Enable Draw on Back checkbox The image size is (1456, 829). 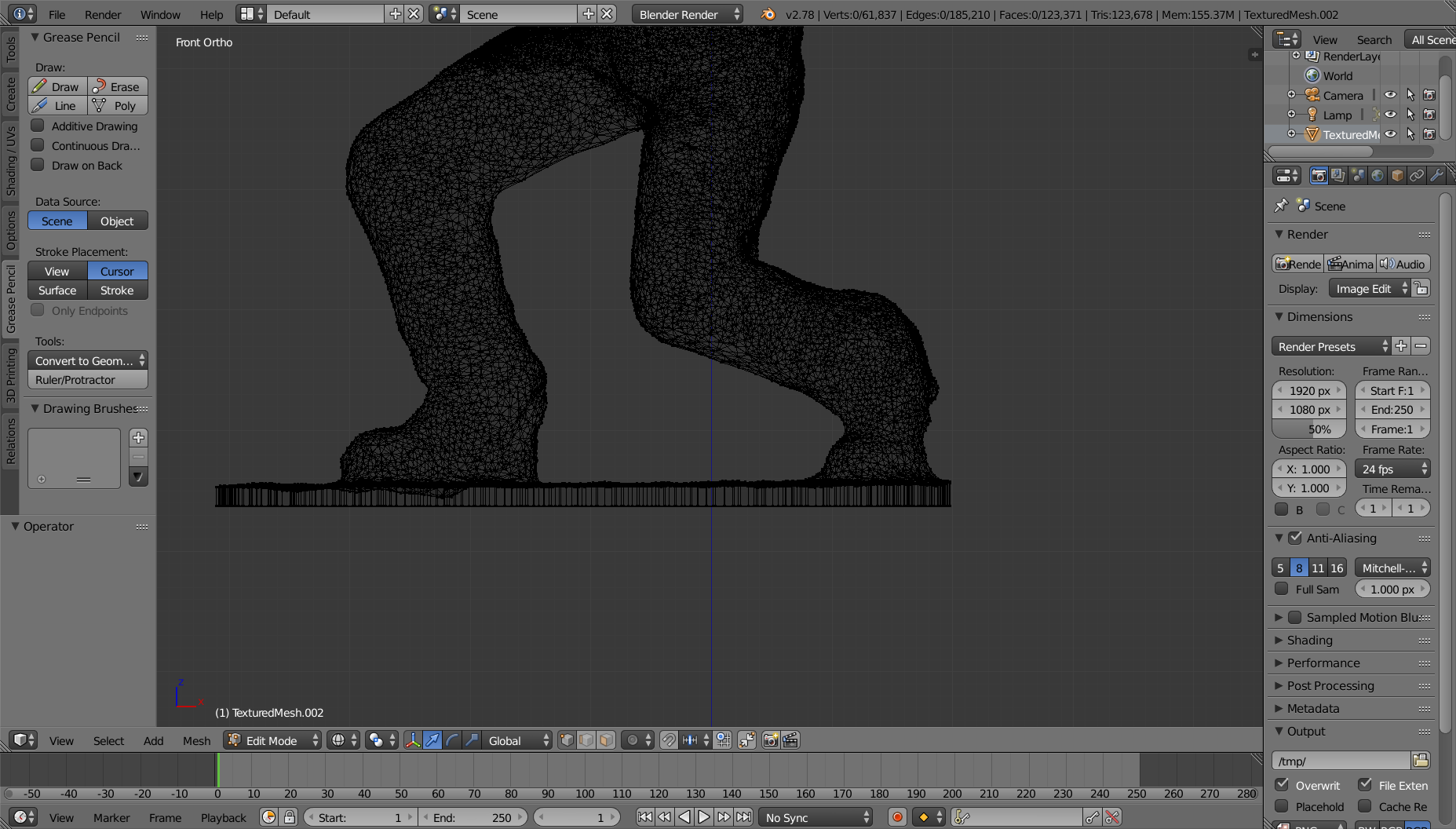37,165
